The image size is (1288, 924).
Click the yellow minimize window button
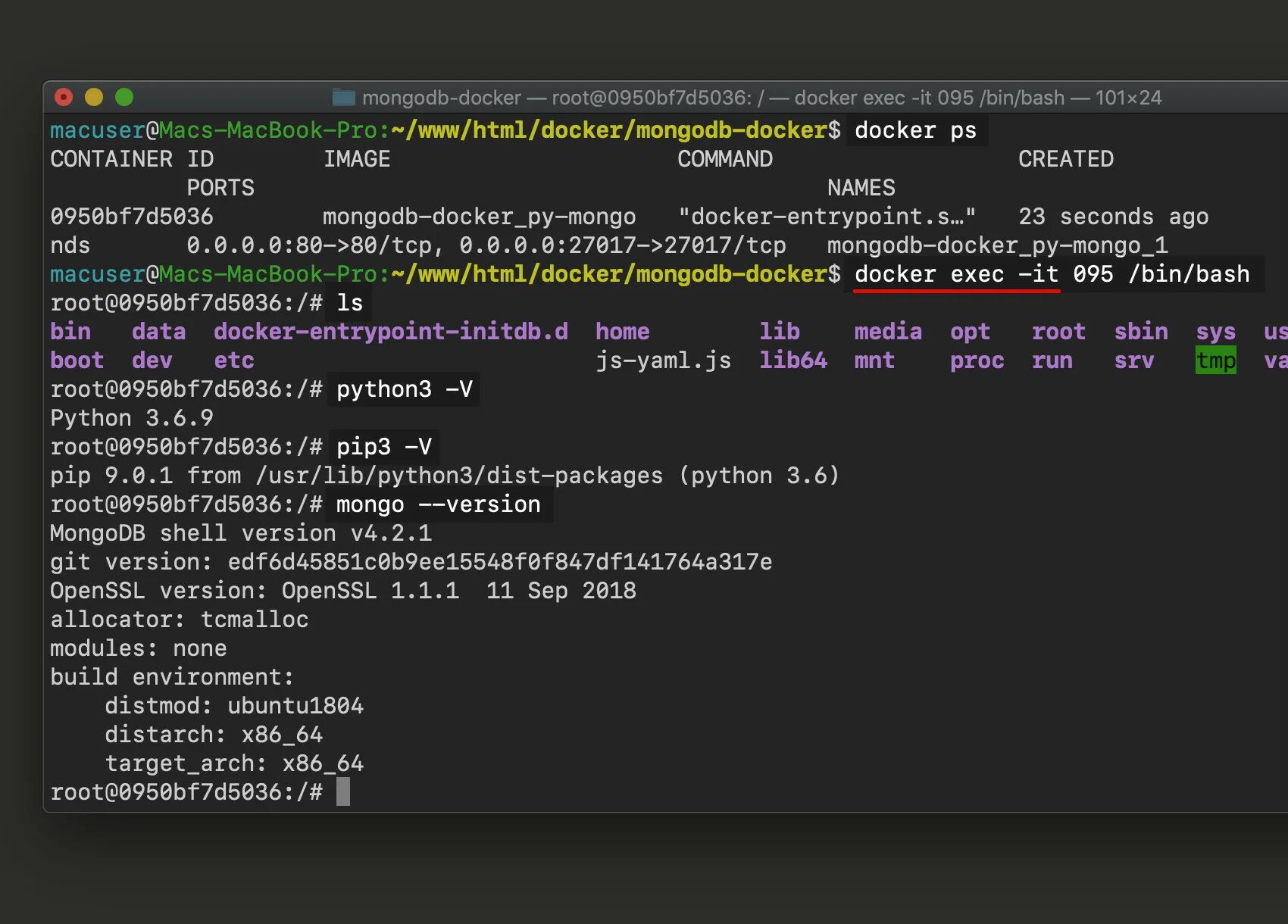pyautogui.click(x=94, y=97)
